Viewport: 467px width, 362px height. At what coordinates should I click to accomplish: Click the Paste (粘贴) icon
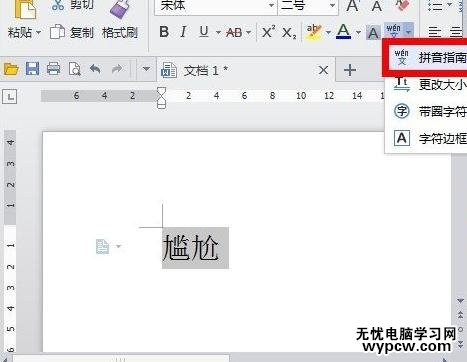pos(25,9)
